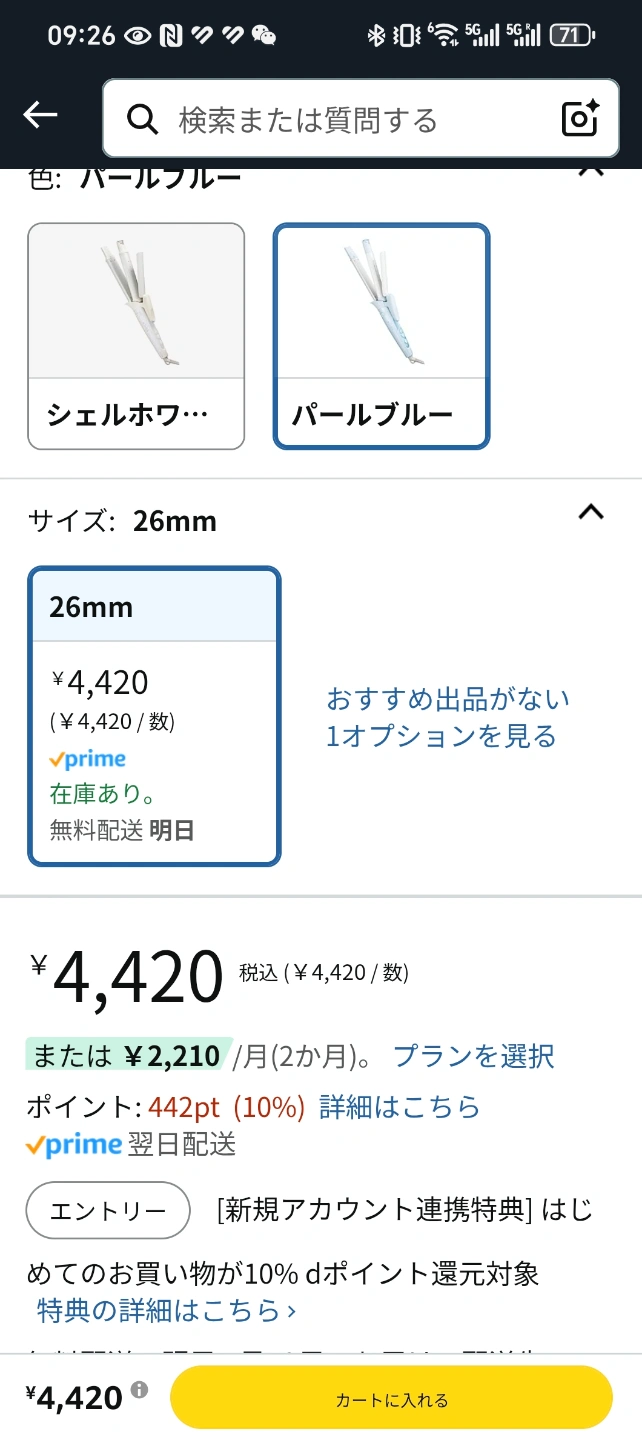The image size is (642, 1440).
Task: Select パールブルー color option
Action: pos(381,336)
